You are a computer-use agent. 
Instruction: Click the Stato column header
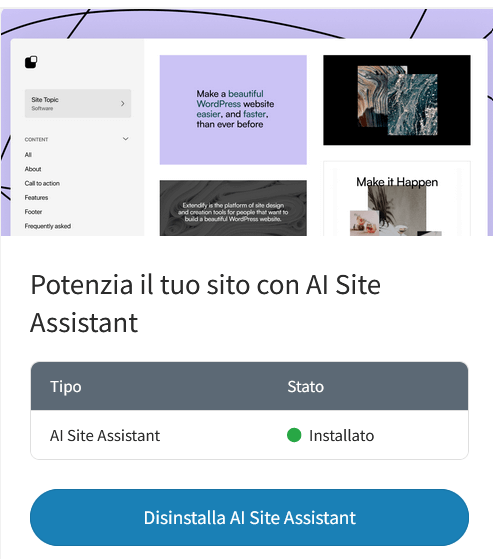[305, 387]
